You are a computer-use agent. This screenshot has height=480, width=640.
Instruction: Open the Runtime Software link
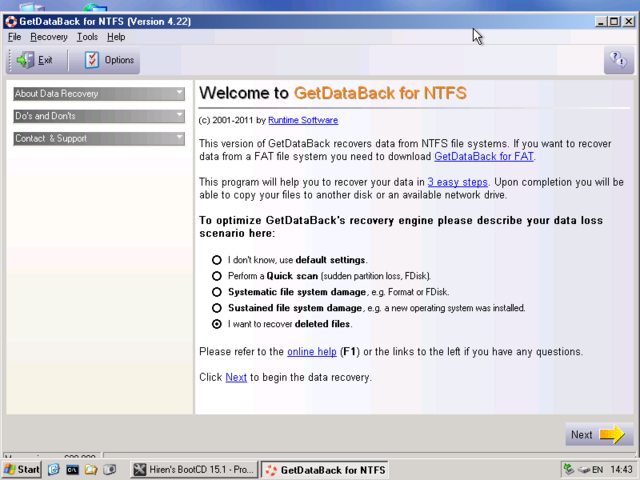coord(303,120)
